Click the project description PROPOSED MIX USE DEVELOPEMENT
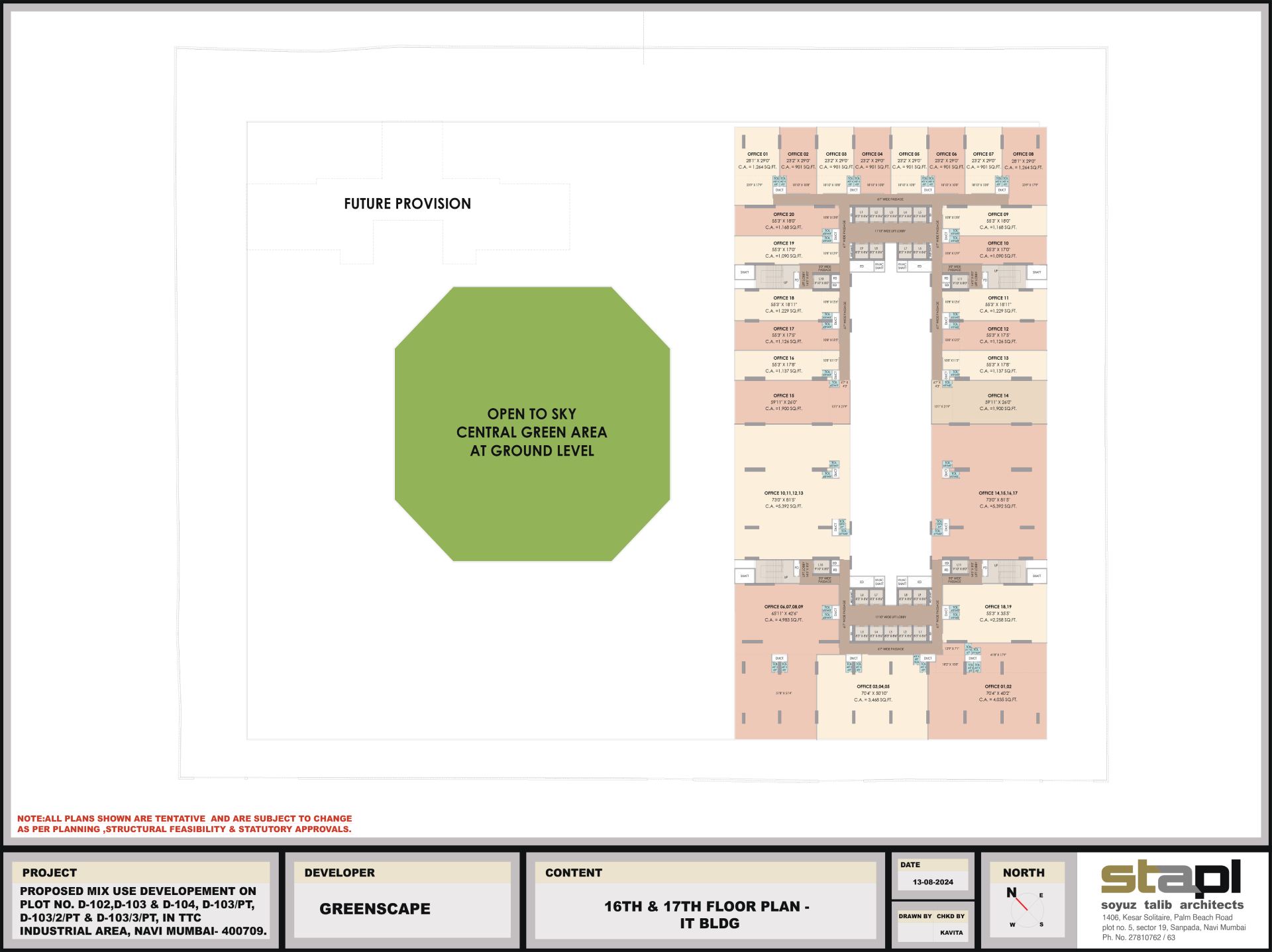Viewport: 1272px width, 952px height. (143, 911)
